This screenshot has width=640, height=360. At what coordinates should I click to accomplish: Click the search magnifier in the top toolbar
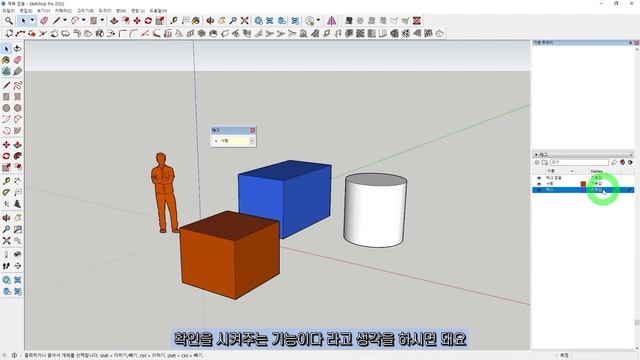9,20
